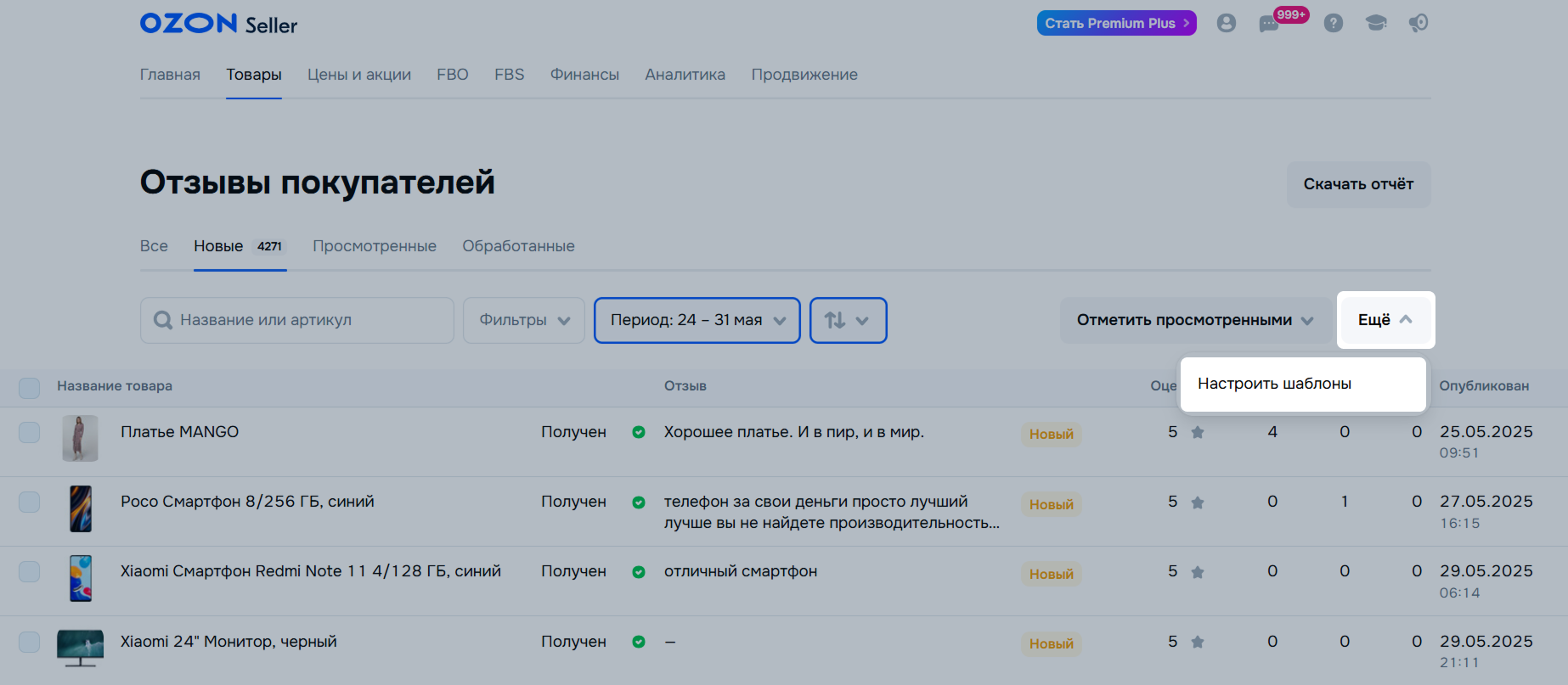The width and height of the screenshot is (1568, 685).
Task: Click the OZON Seller logo
Action: (x=218, y=24)
